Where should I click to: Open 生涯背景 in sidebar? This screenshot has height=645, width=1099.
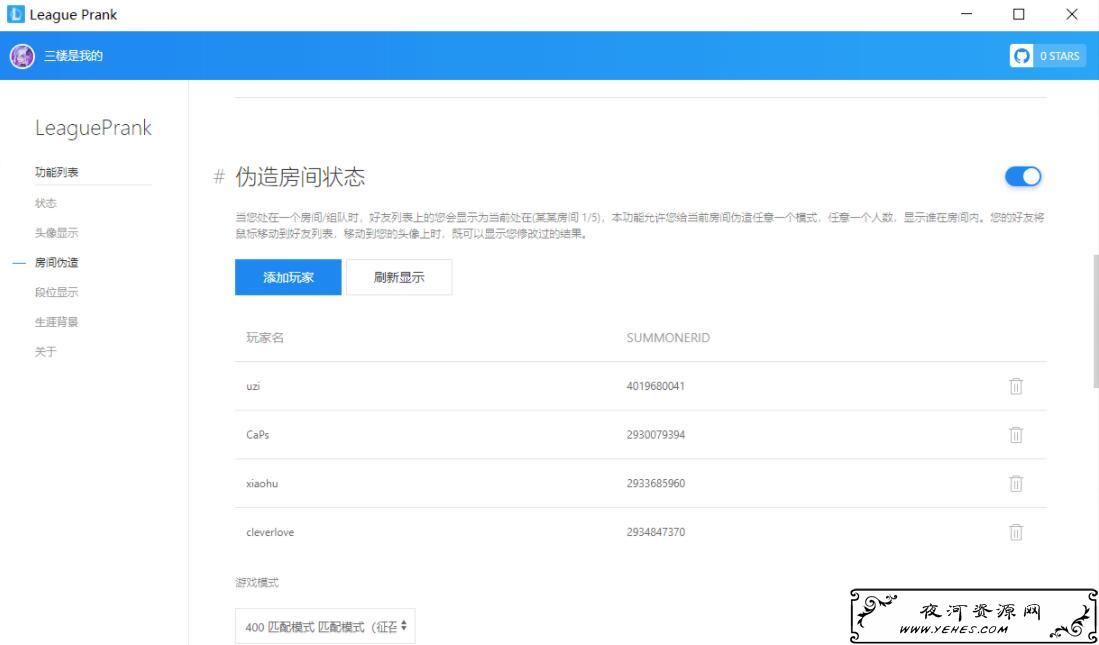(x=57, y=322)
